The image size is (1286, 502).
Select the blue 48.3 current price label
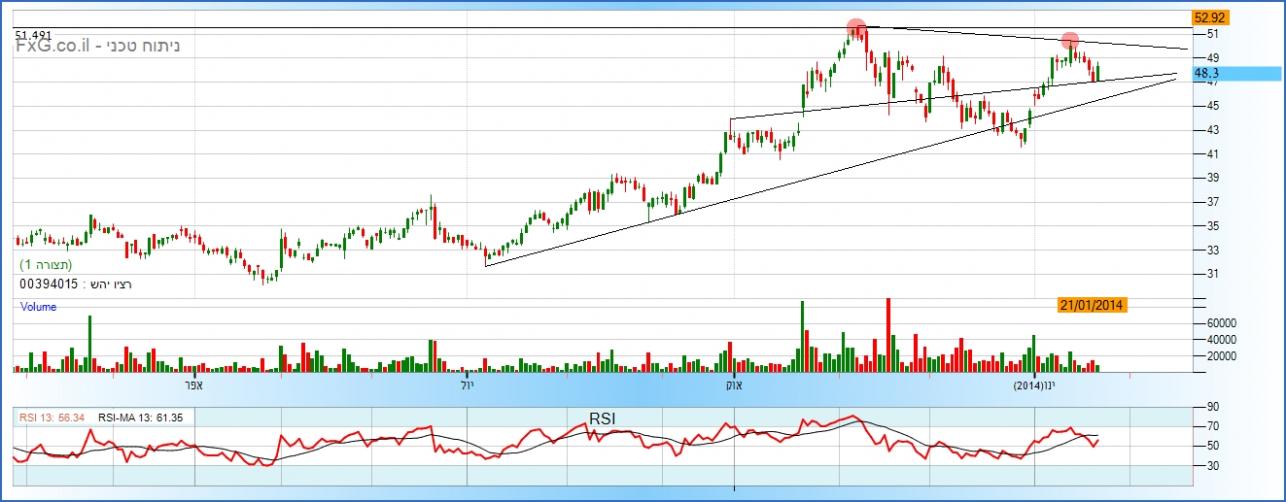1207,74
